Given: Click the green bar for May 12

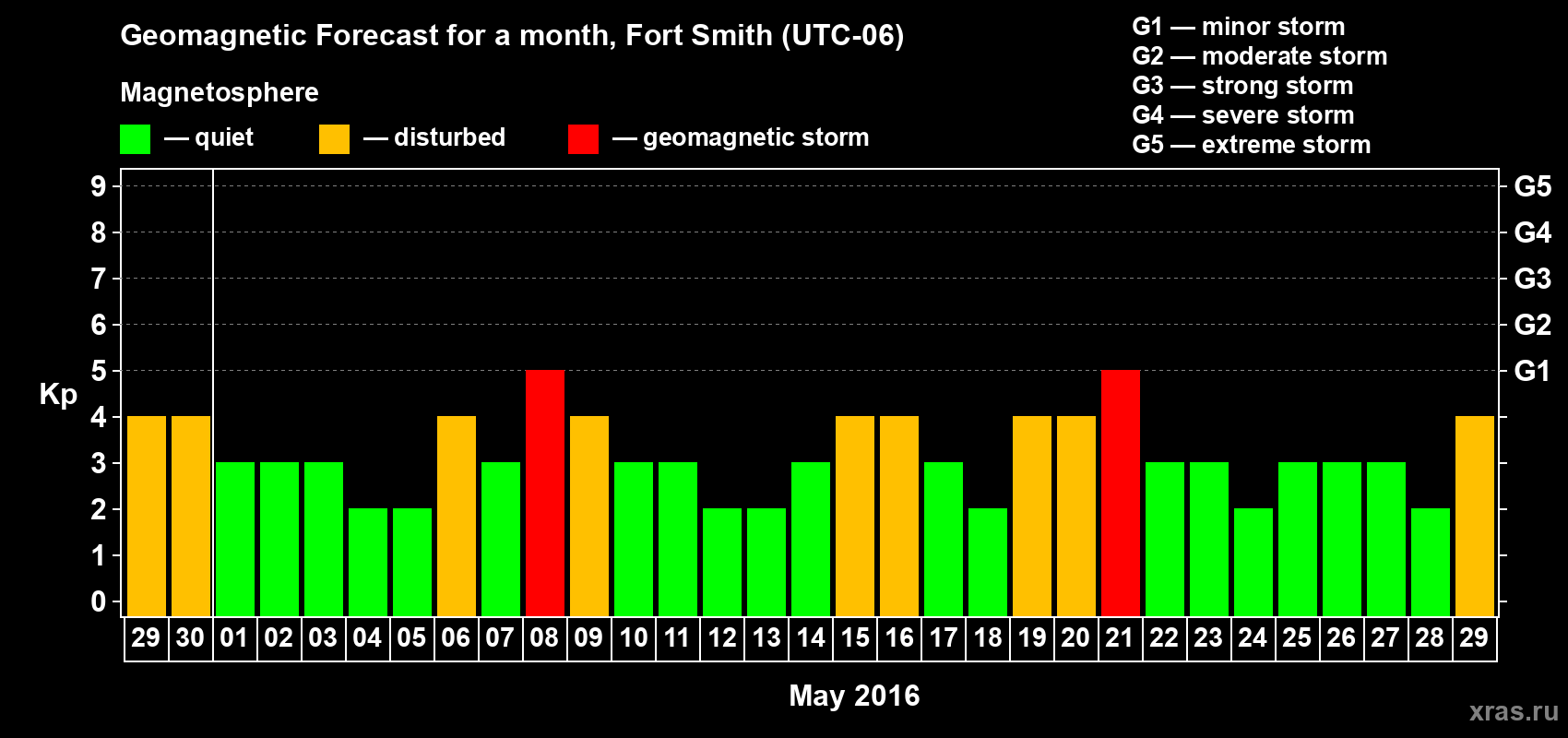Looking at the screenshot, I should [722, 563].
